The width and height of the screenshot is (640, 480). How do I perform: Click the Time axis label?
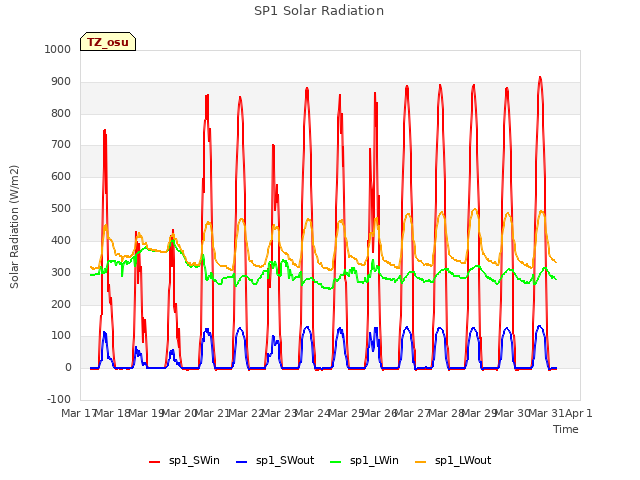566,429
